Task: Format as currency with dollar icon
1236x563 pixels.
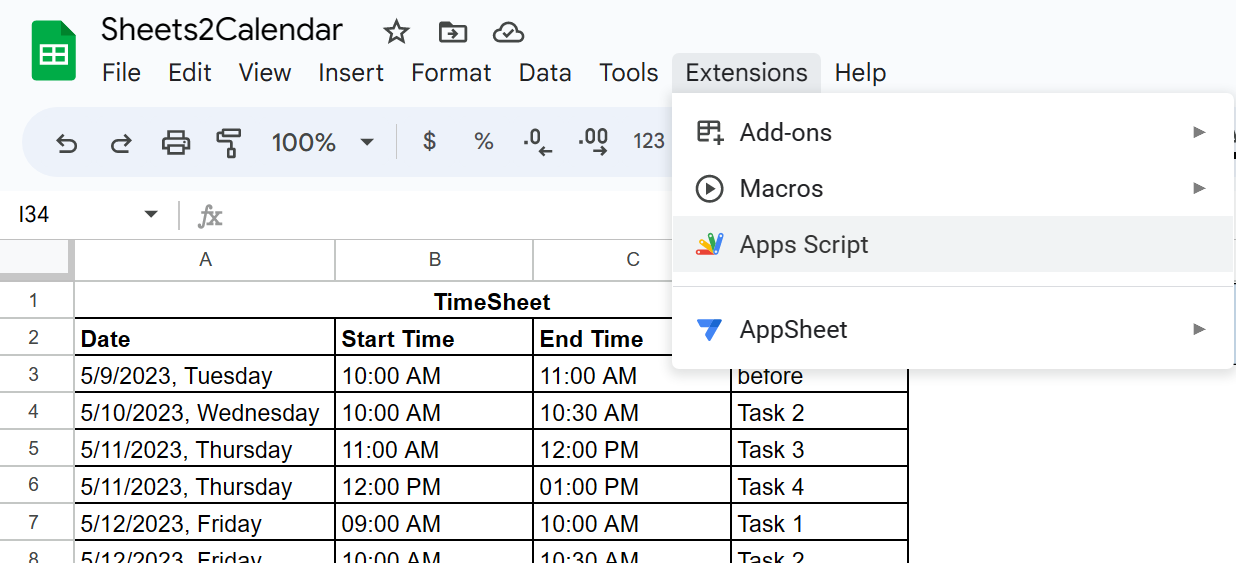Action: tap(429, 142)
